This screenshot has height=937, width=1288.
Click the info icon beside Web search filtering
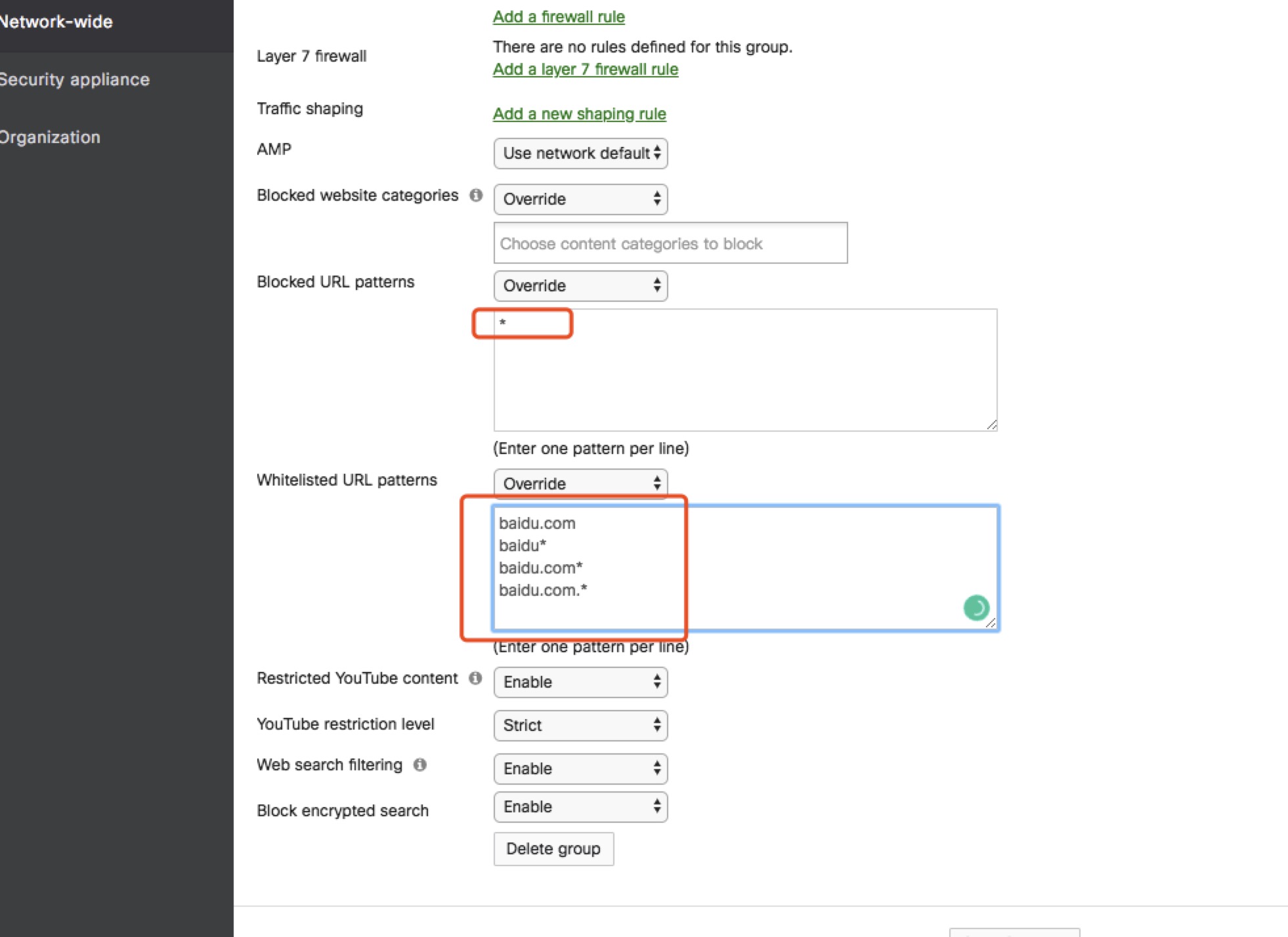(421, 764)
